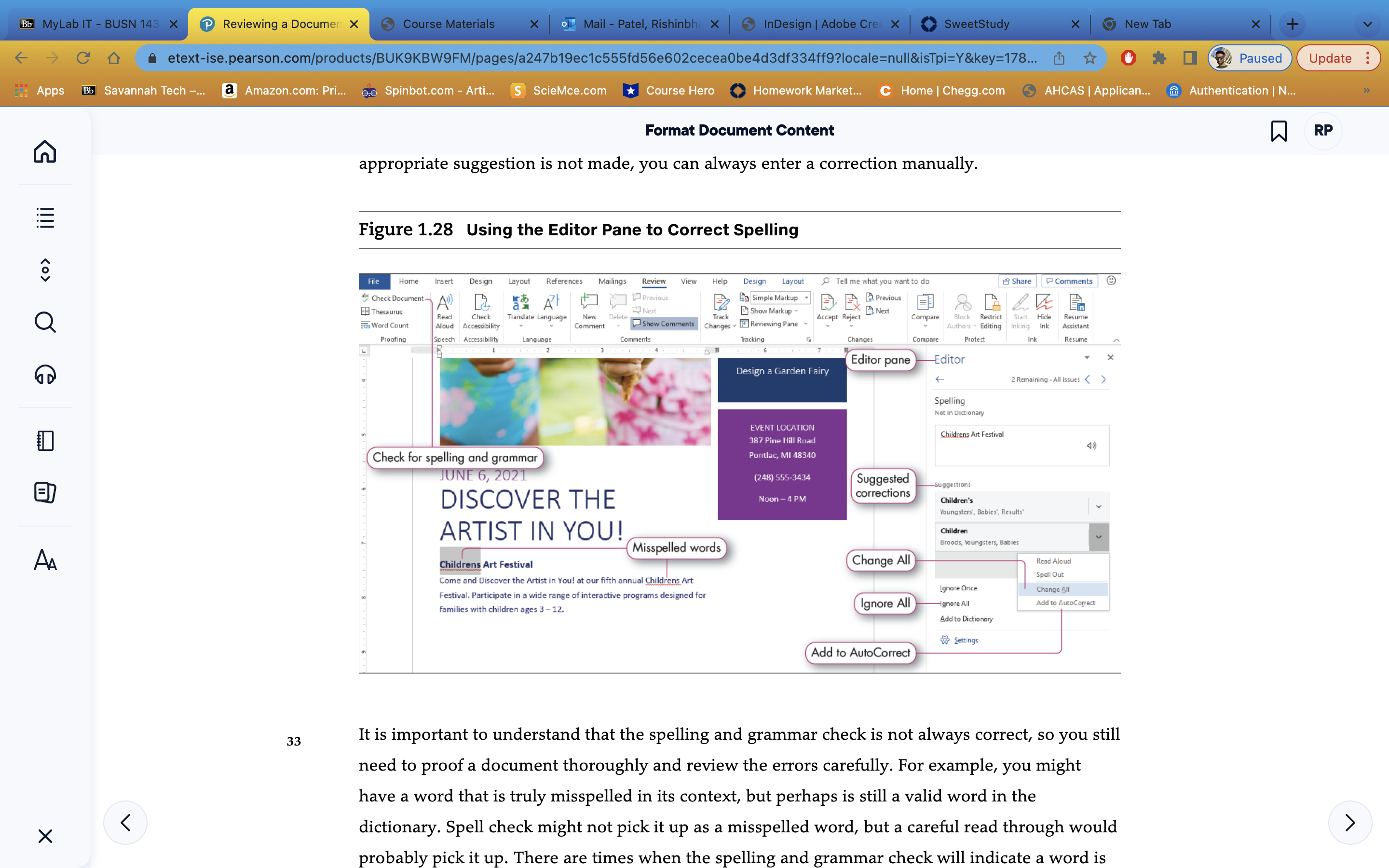Screen dimensions: 1389x868
Task: Open the Aa display settings icon
Action: click(45, 560)
